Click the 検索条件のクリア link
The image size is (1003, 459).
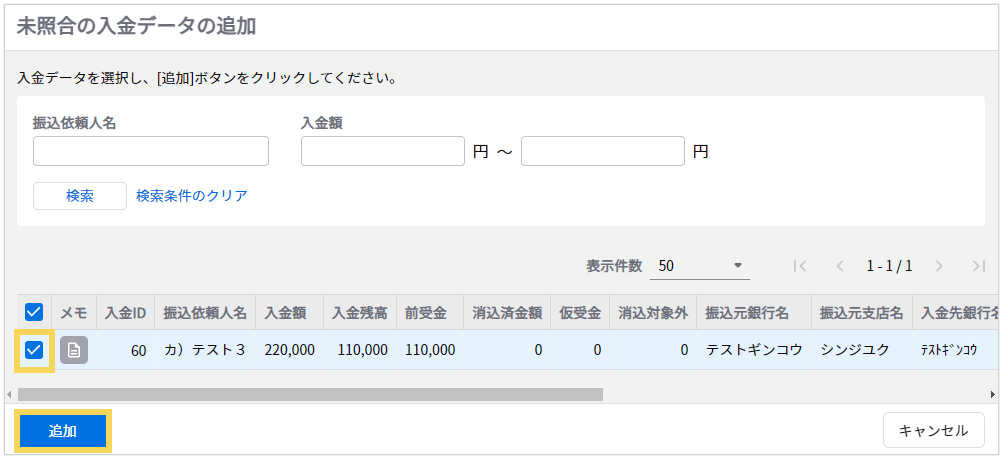coord(192,196)
